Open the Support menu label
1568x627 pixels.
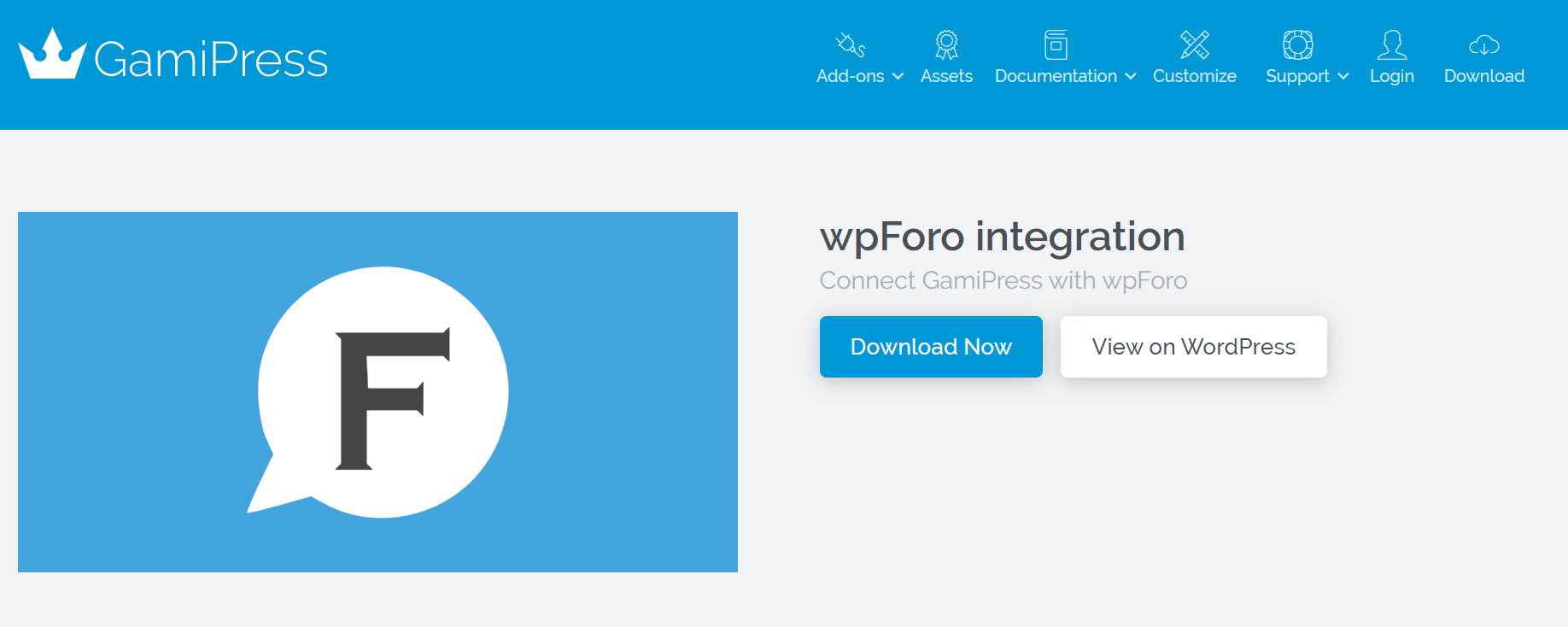click(1297, 76)
